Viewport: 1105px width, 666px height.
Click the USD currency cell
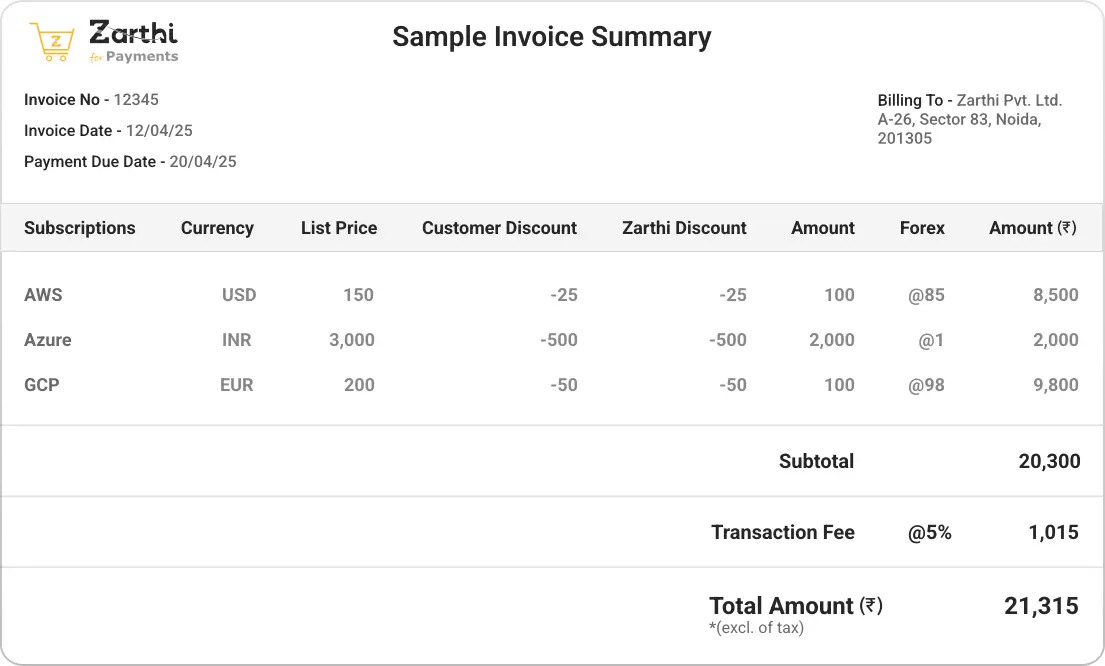pyautogui.click(x=239, y=295)
